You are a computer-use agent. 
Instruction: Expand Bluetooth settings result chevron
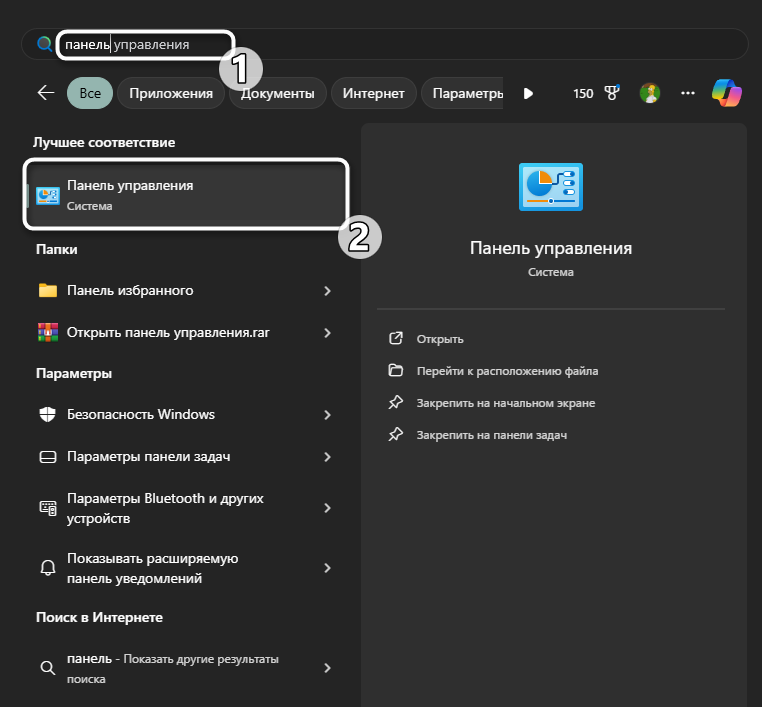pyautogui.click(x=328, y=508)
